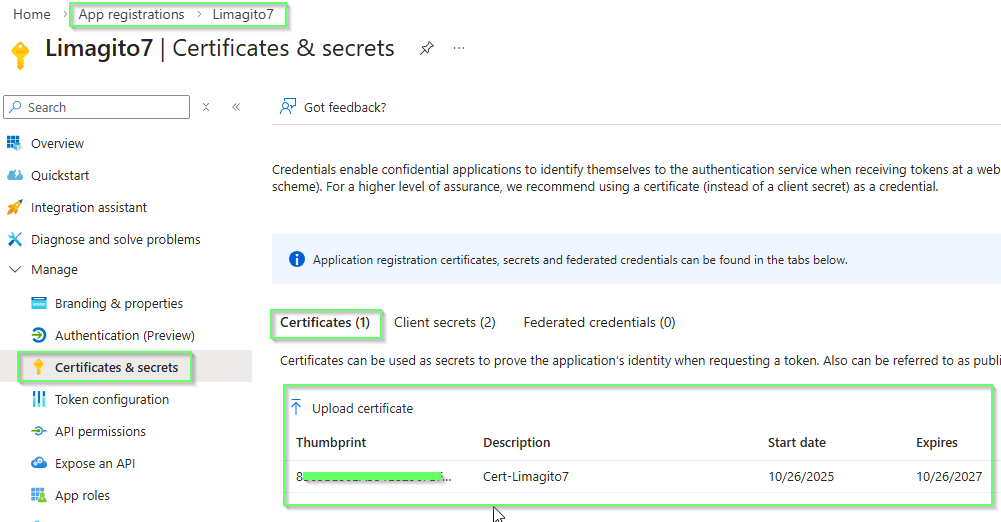The height and width of the screenshot is (522, 1001).
Task: Open Diagnose and solve problems
Action: click(x=116, y=239)
